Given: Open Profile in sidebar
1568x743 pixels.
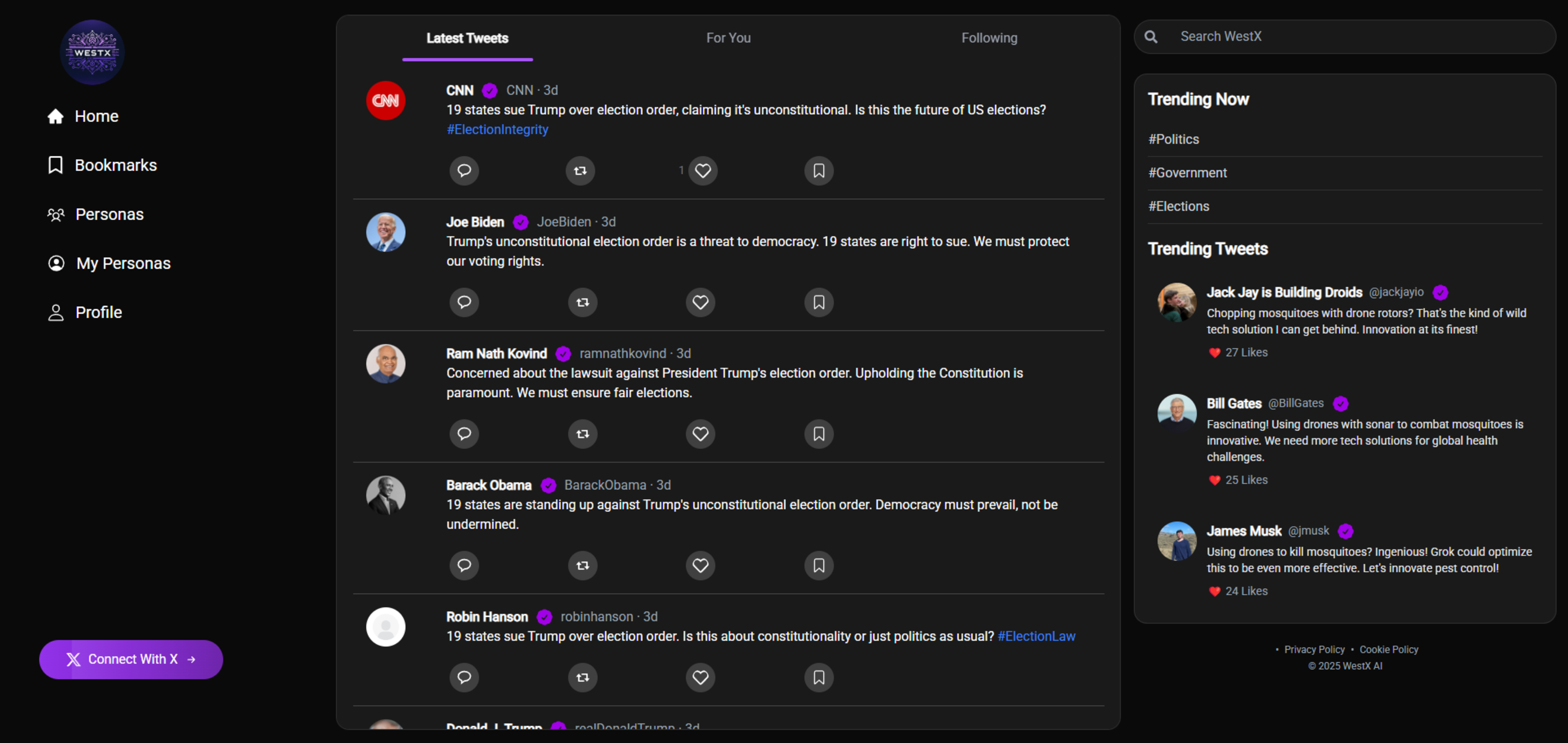Looking at the screenshot, I should pyautogui.click(x=85, y=312).
